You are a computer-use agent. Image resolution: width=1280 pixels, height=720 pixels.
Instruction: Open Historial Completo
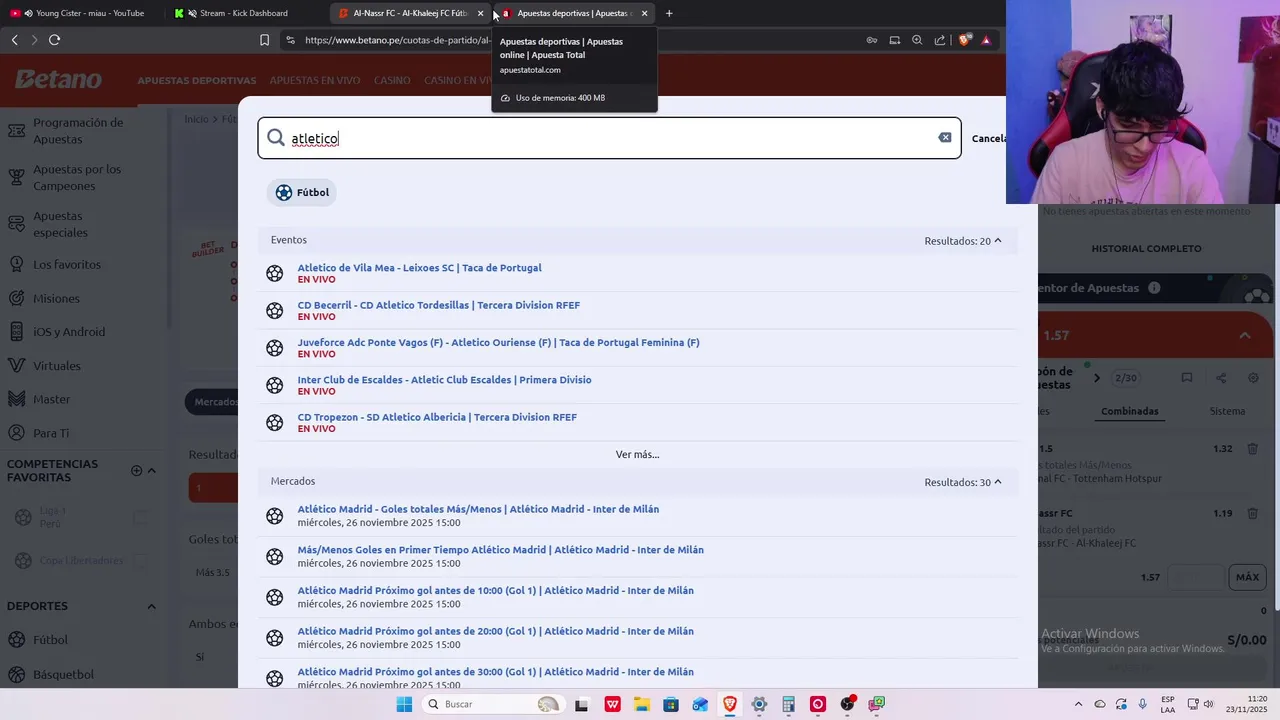click(x=1146, y=248)
